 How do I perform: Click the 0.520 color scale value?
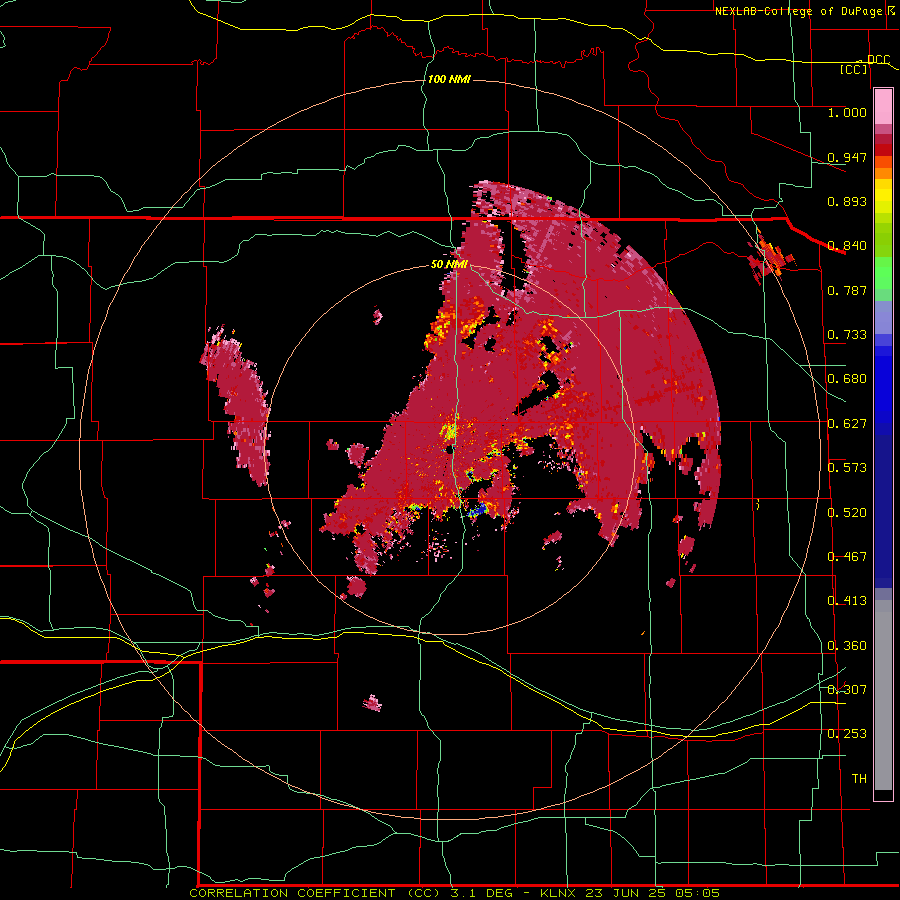point(847,513)
